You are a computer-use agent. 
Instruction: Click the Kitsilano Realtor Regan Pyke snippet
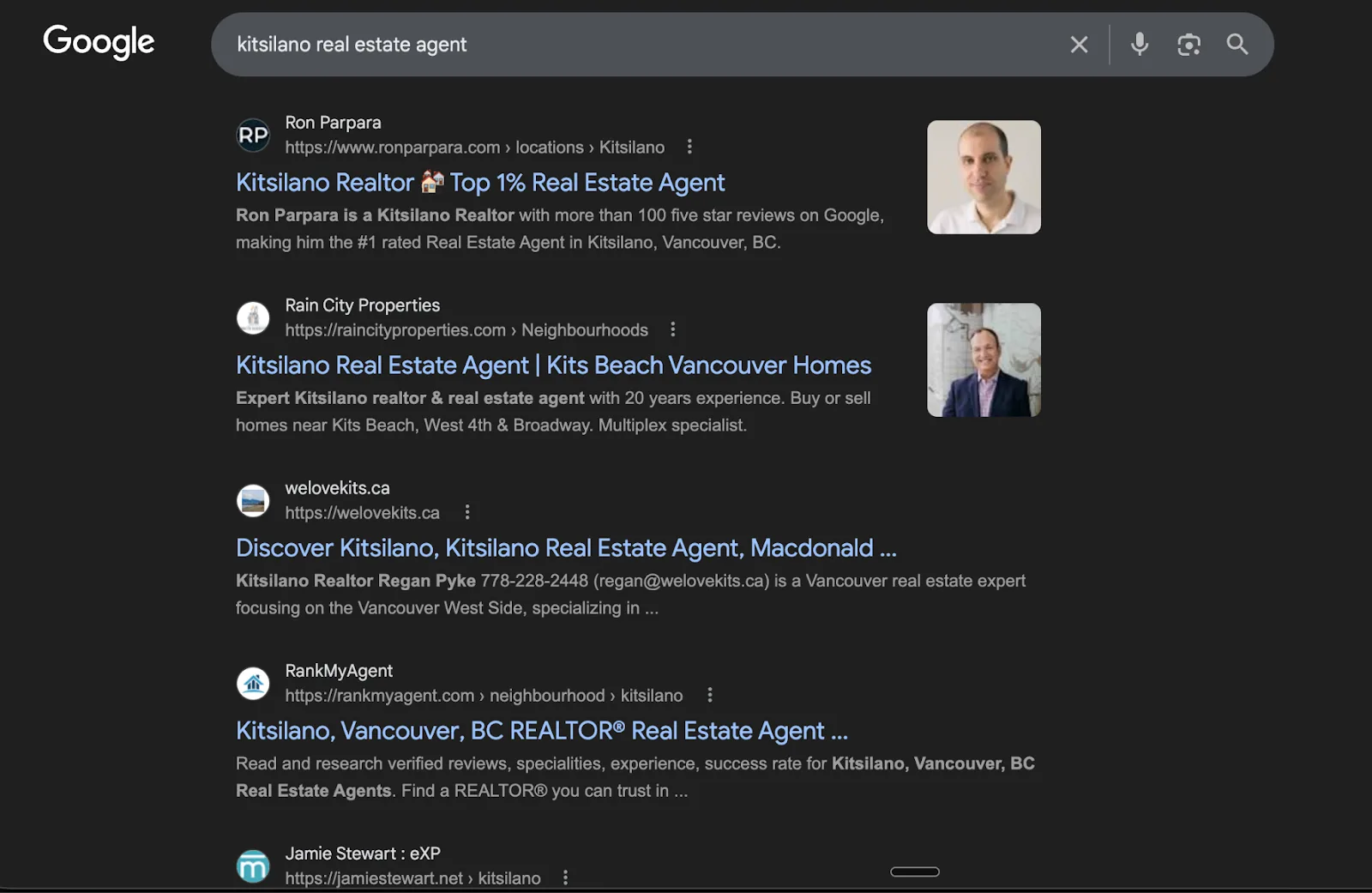coord(630,594)
